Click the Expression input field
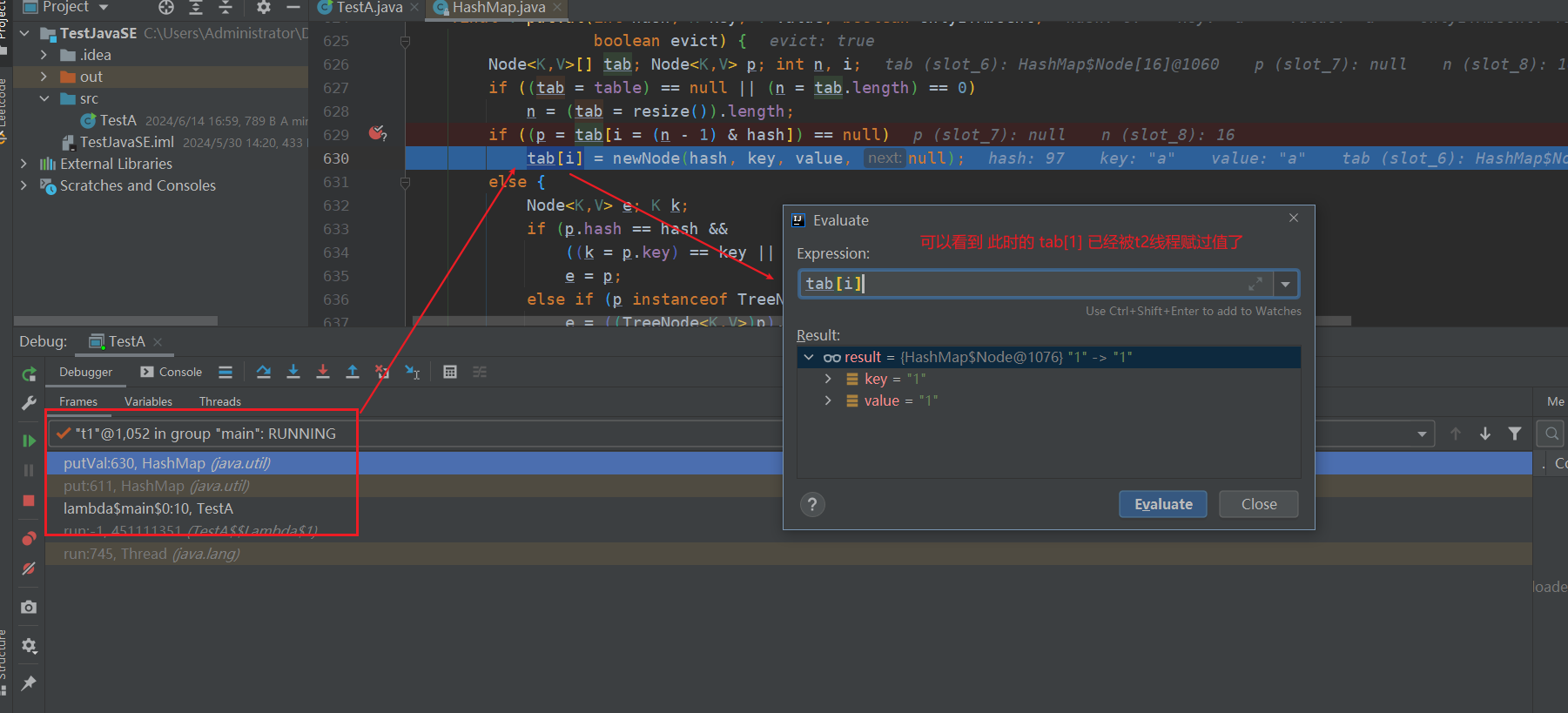The image size is (1568, 713). [1036, 284]
